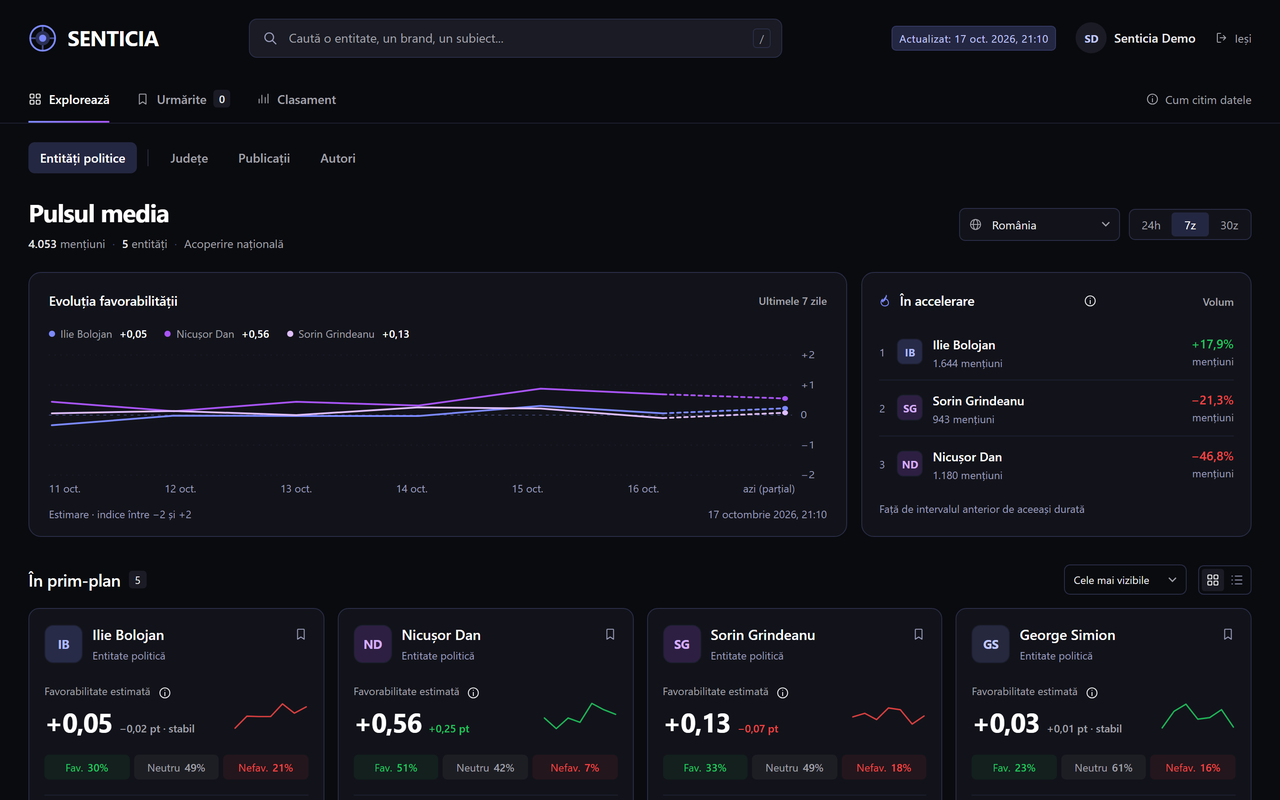Click the search magnifier icon
The height and width of the screenshot is (800, 1280).
click(x=270, y=39)
